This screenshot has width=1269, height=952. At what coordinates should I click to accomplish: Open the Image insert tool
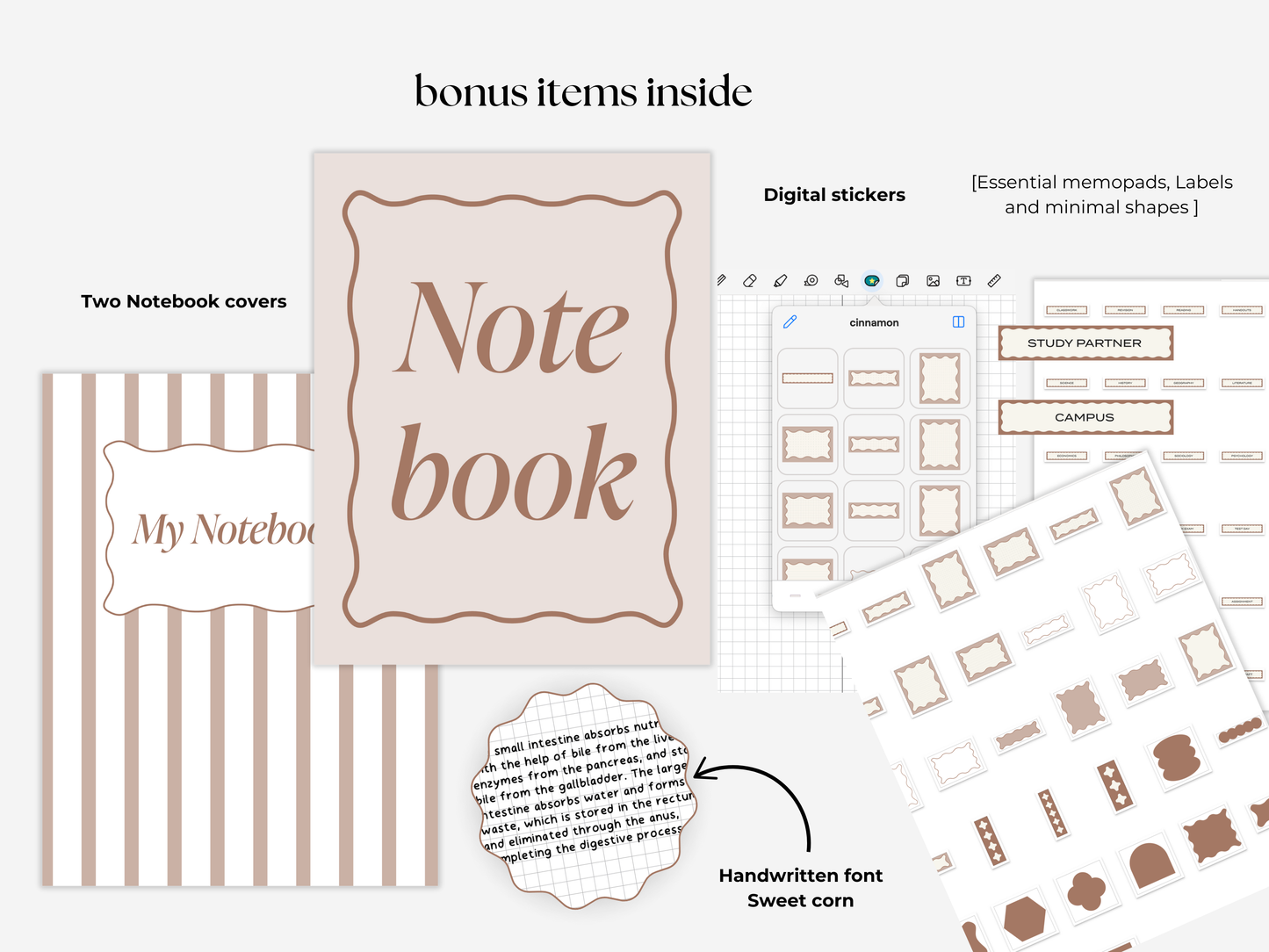[933, 281]
